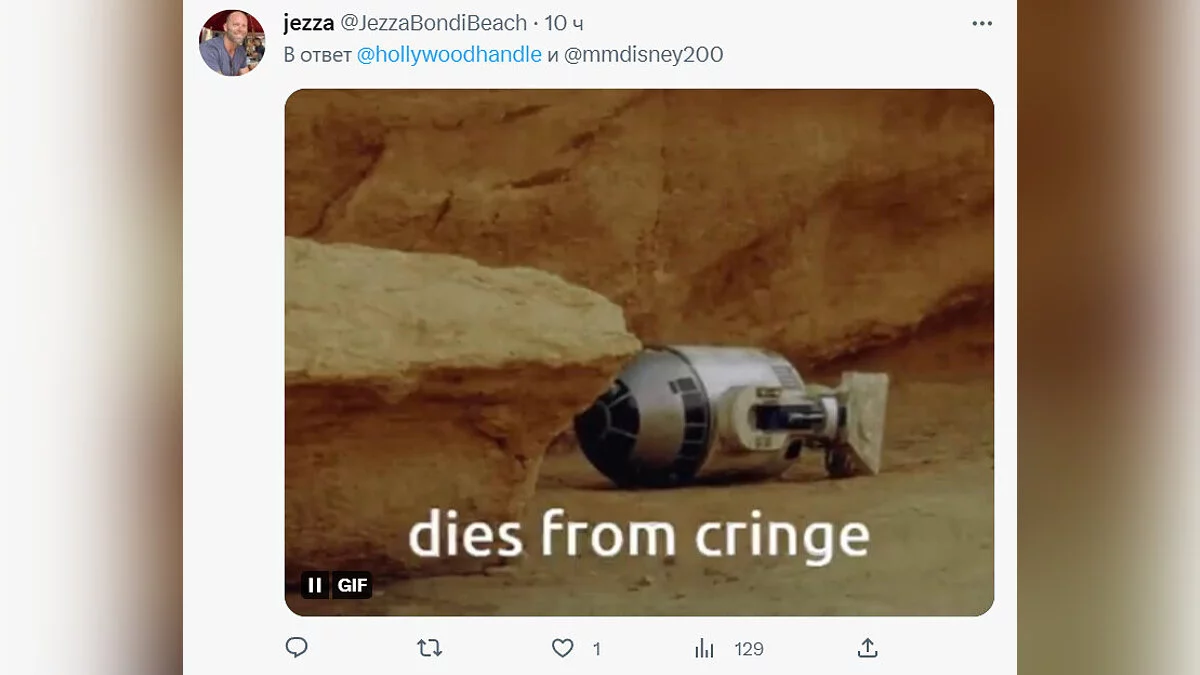Open the @hollywoodhandle mention link
The image size is (1200, 675).
coord(449,55)
